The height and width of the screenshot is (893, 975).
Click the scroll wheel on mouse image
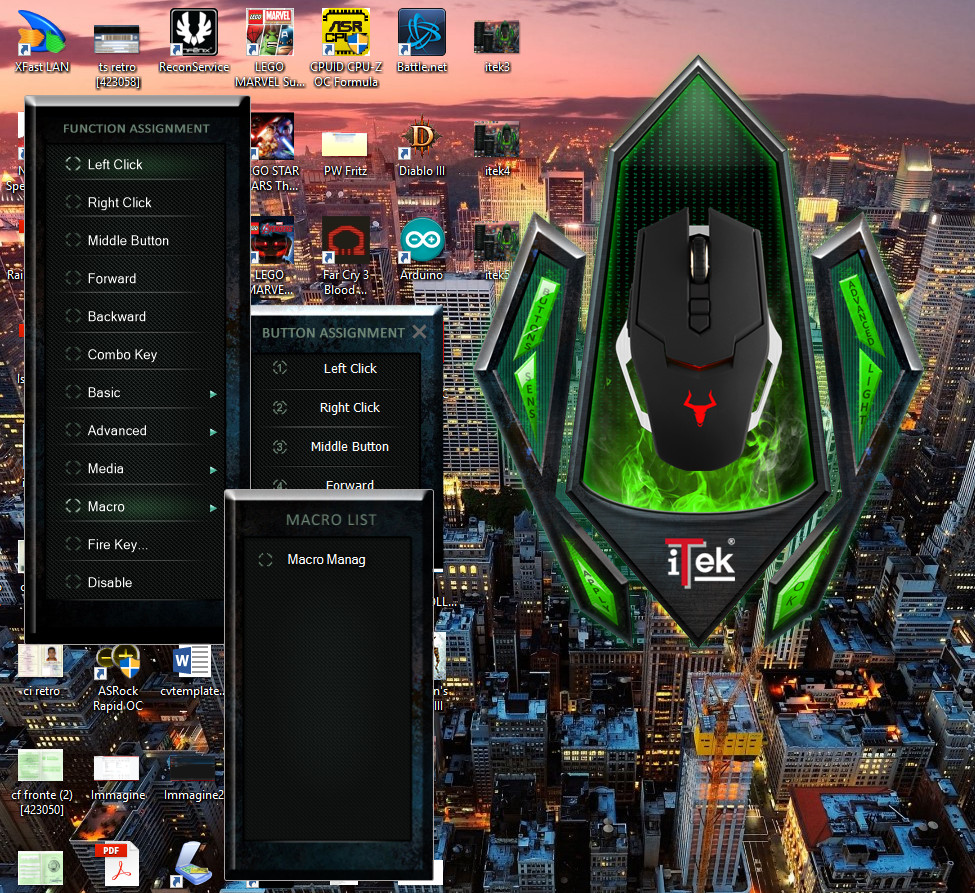[699, 258]
